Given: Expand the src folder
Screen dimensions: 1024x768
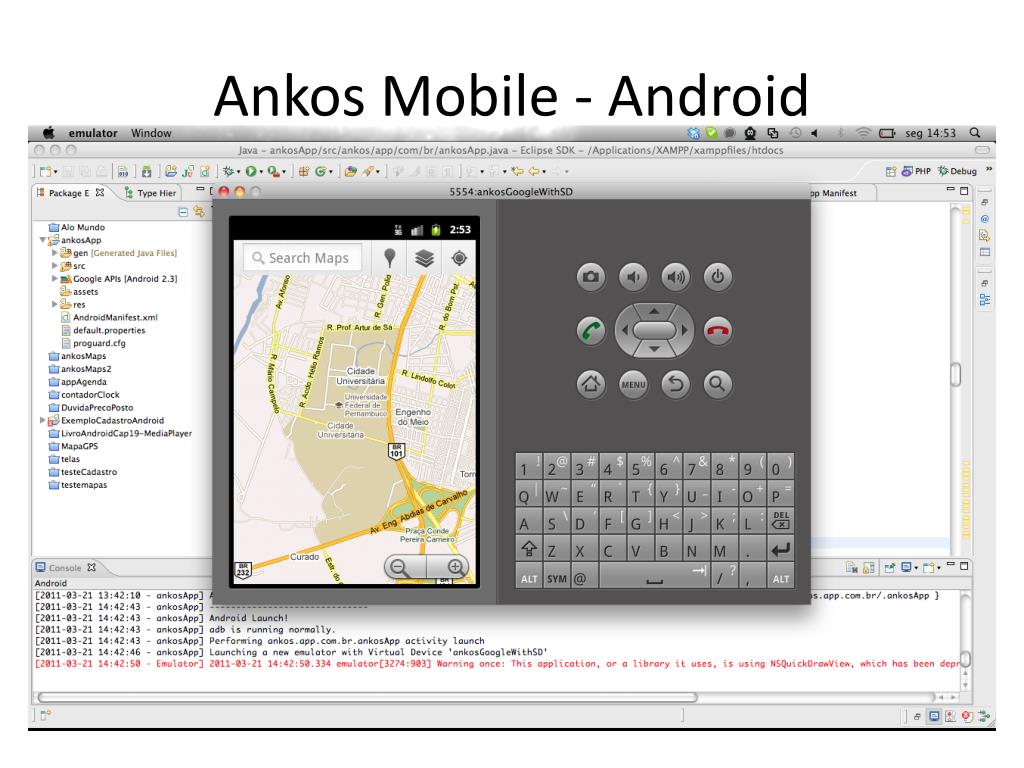Looking at the screenshot, I should [54, 266].
